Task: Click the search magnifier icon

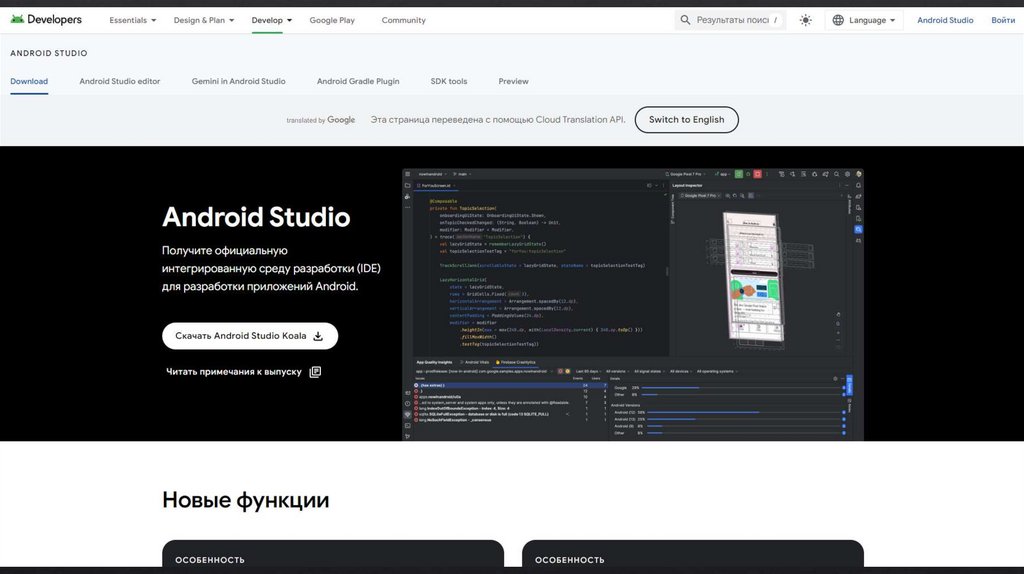Action: [685, 20]
